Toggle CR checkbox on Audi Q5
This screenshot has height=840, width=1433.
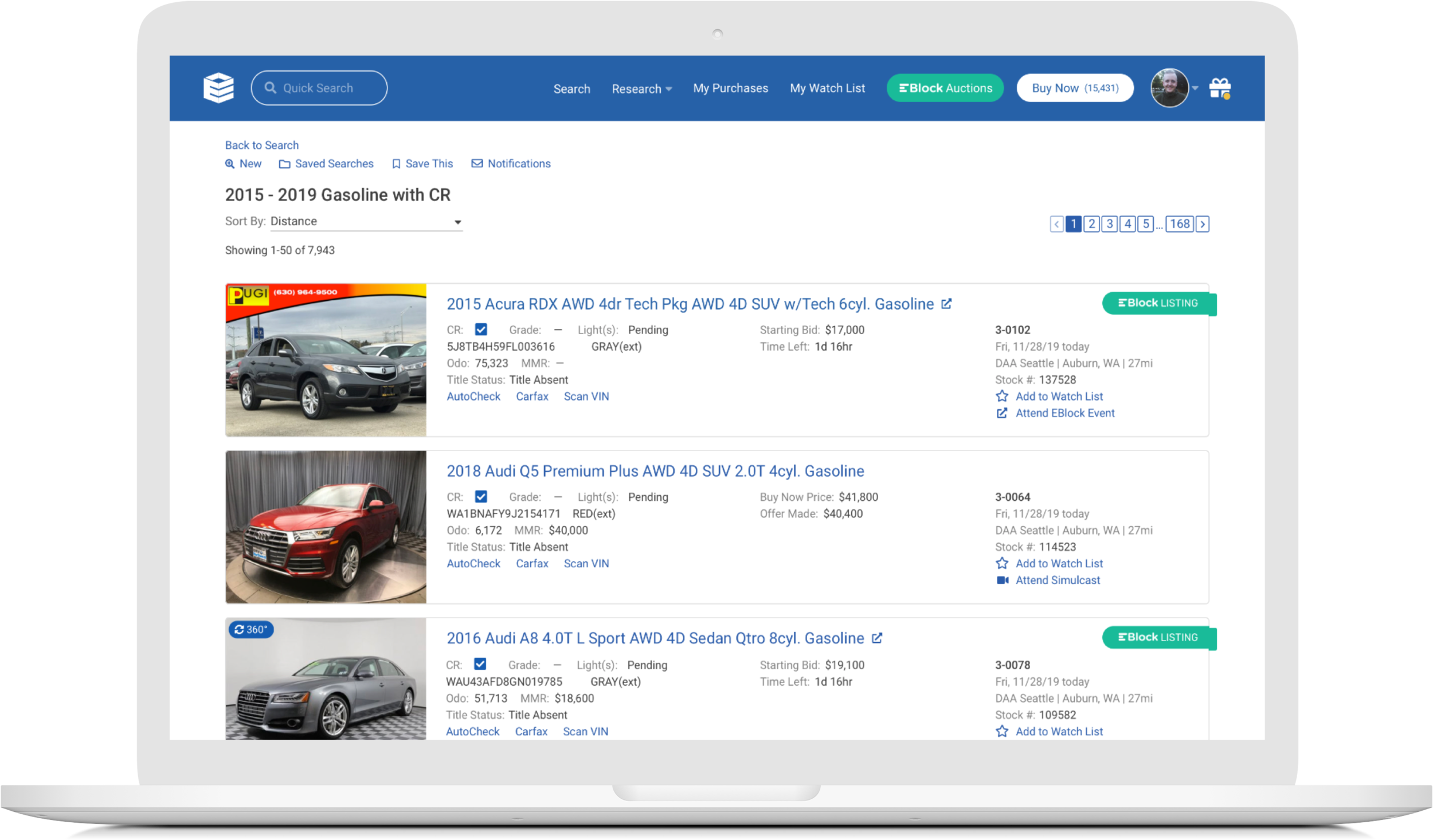coord(481,497)
